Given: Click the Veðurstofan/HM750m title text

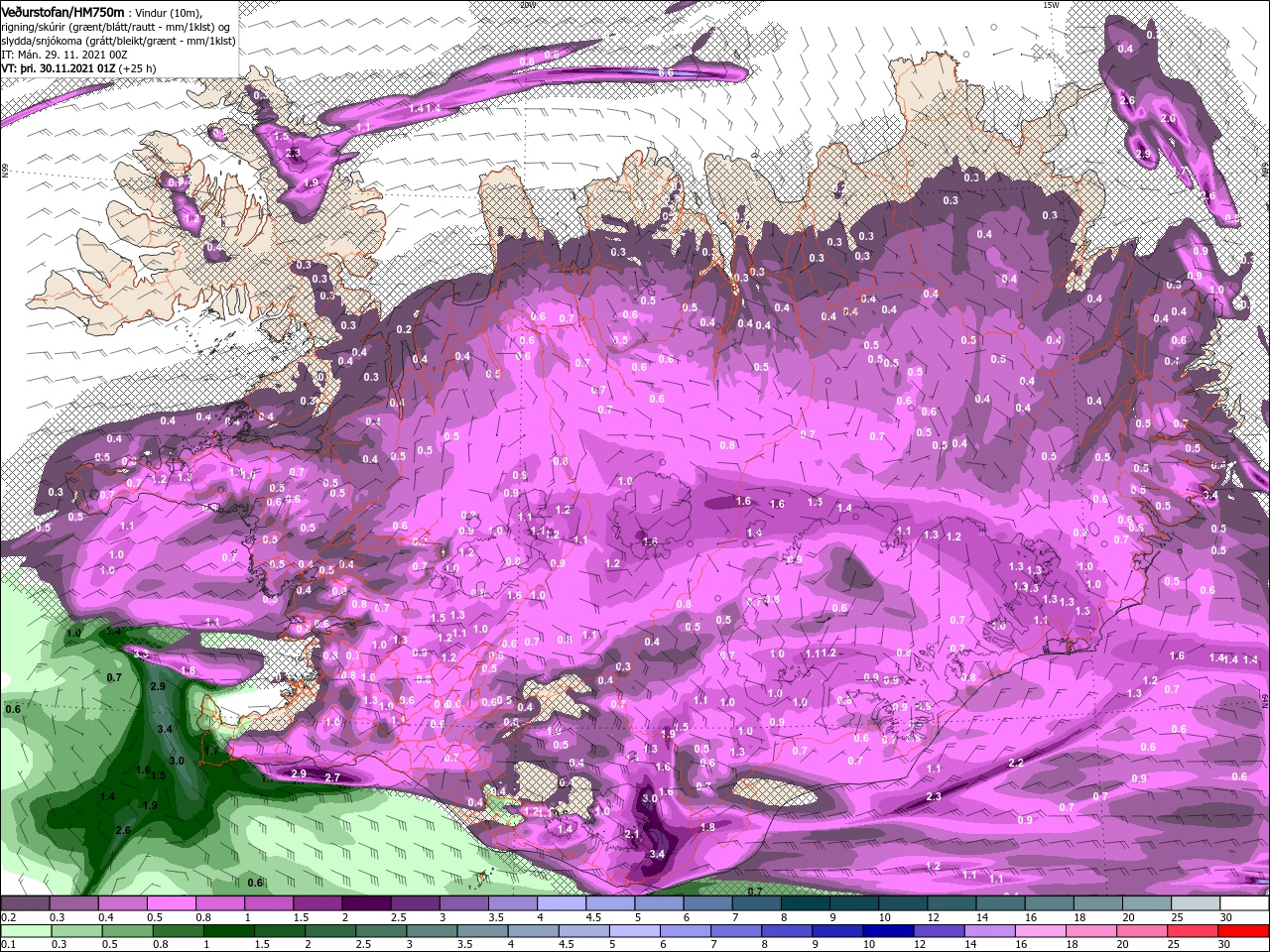Looking at the screenshot, I should (x=63, y=11).
